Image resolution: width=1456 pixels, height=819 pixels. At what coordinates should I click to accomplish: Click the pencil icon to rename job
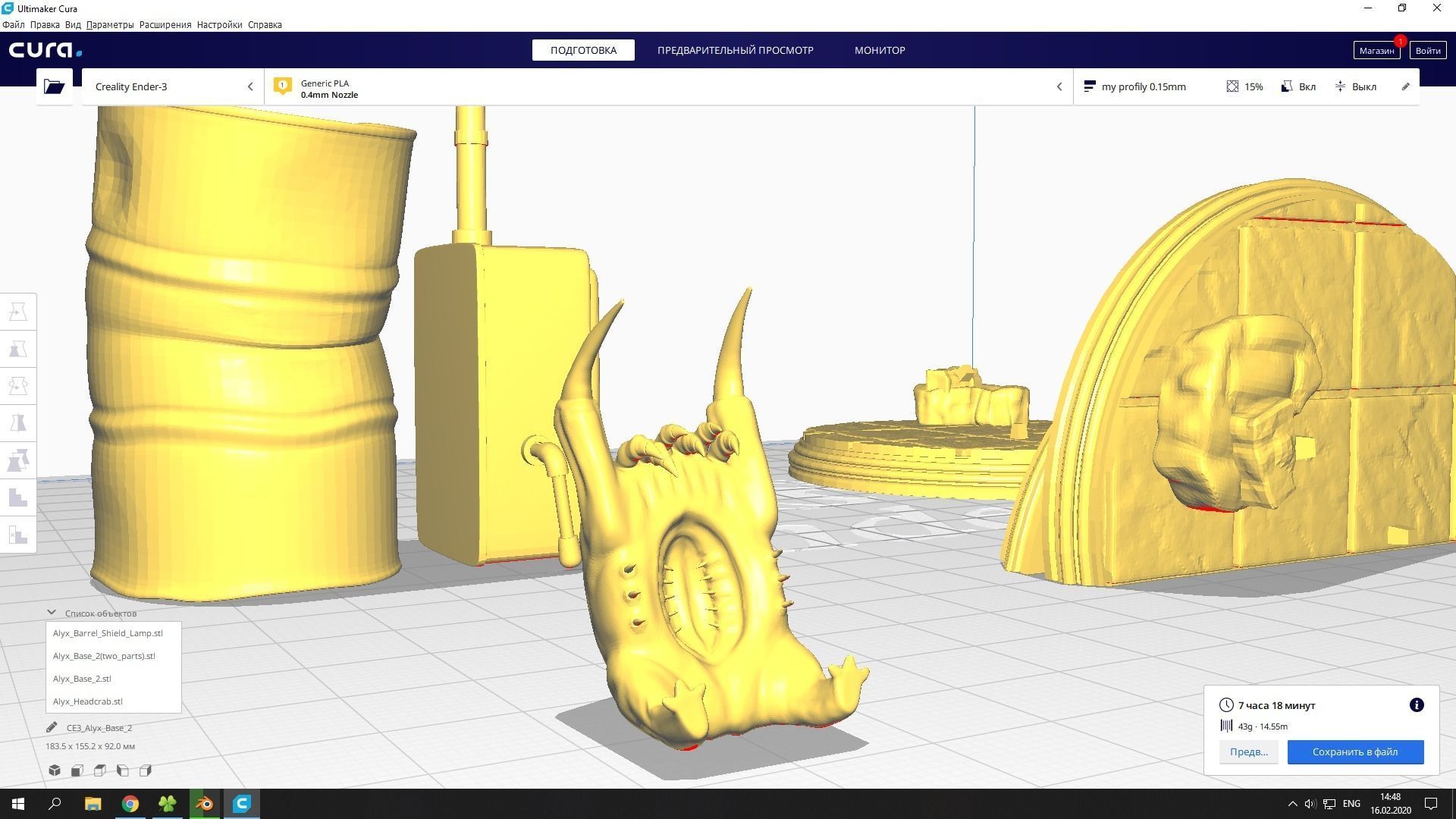pyautogui.click(x=52, y=727)
